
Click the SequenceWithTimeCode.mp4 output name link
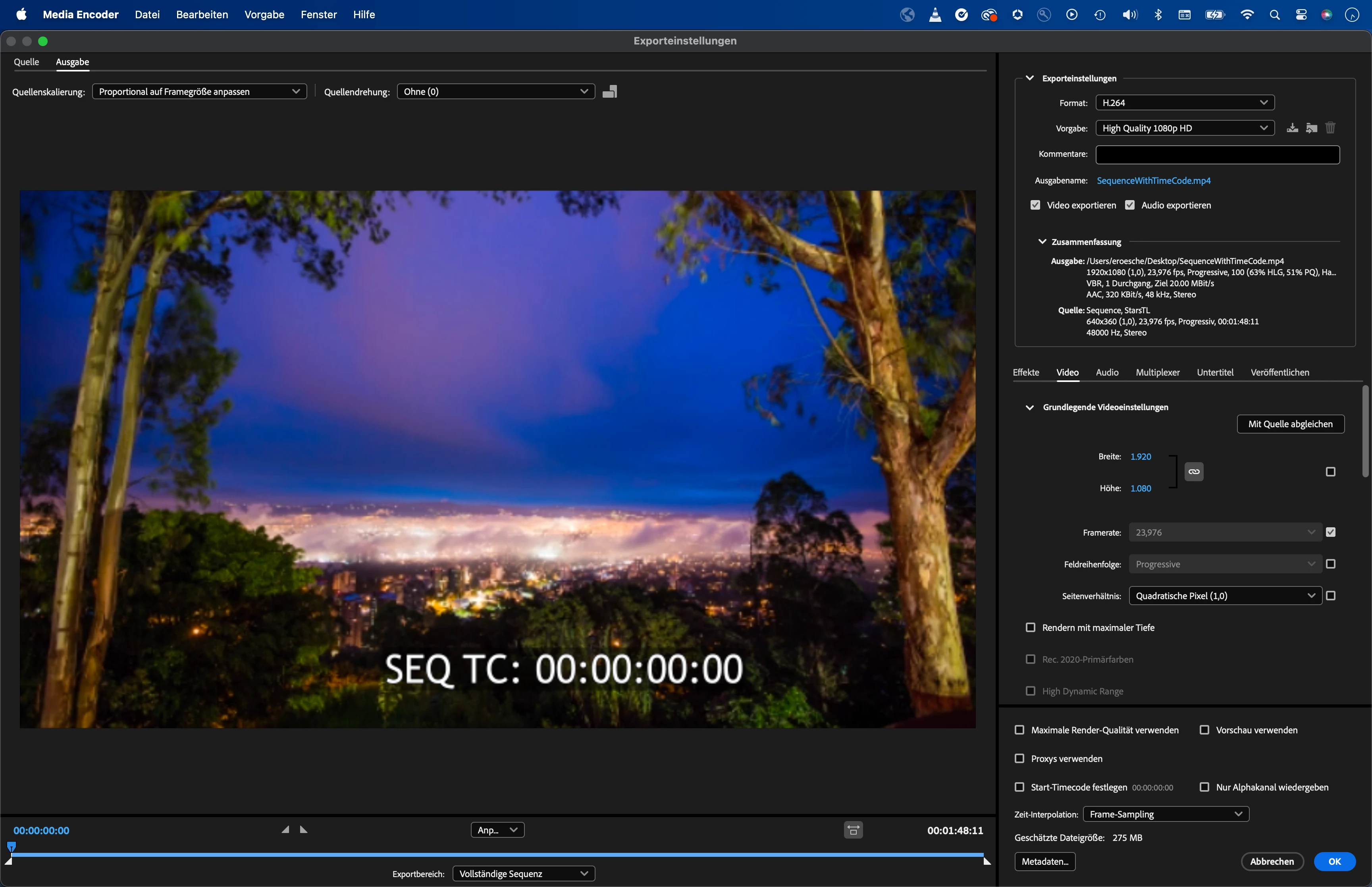(1153, 181)
